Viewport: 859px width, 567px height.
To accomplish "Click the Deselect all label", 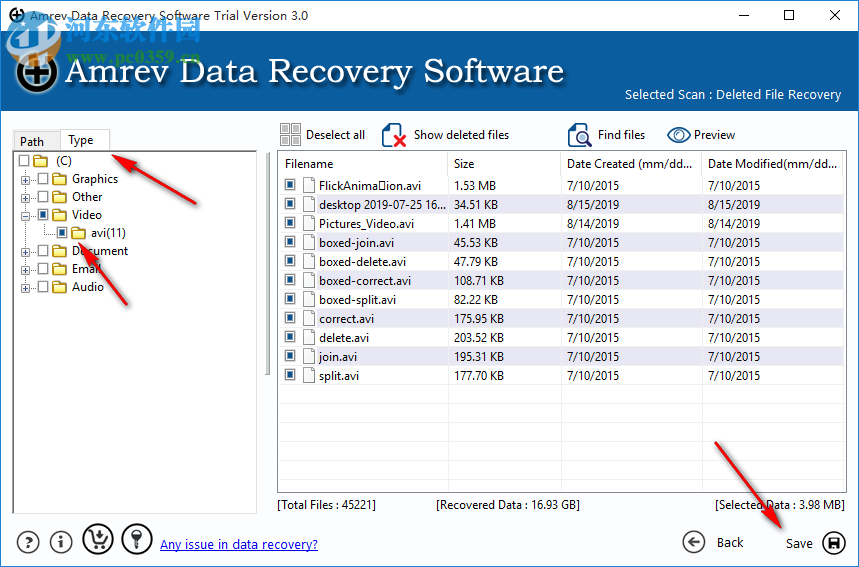I will pyautogui.click(x=335, y=135).
